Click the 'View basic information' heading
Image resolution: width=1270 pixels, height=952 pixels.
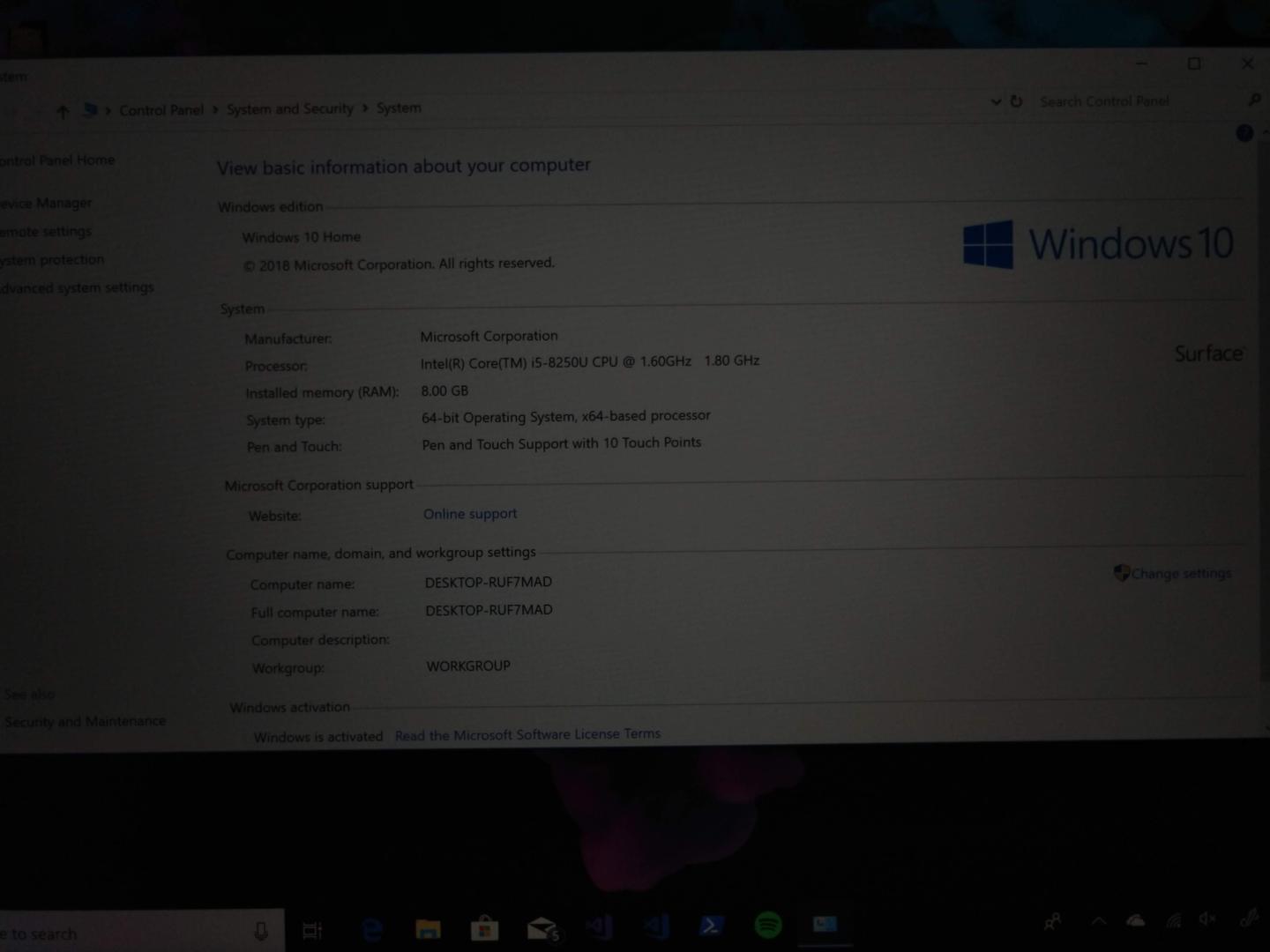pos(404,167)
